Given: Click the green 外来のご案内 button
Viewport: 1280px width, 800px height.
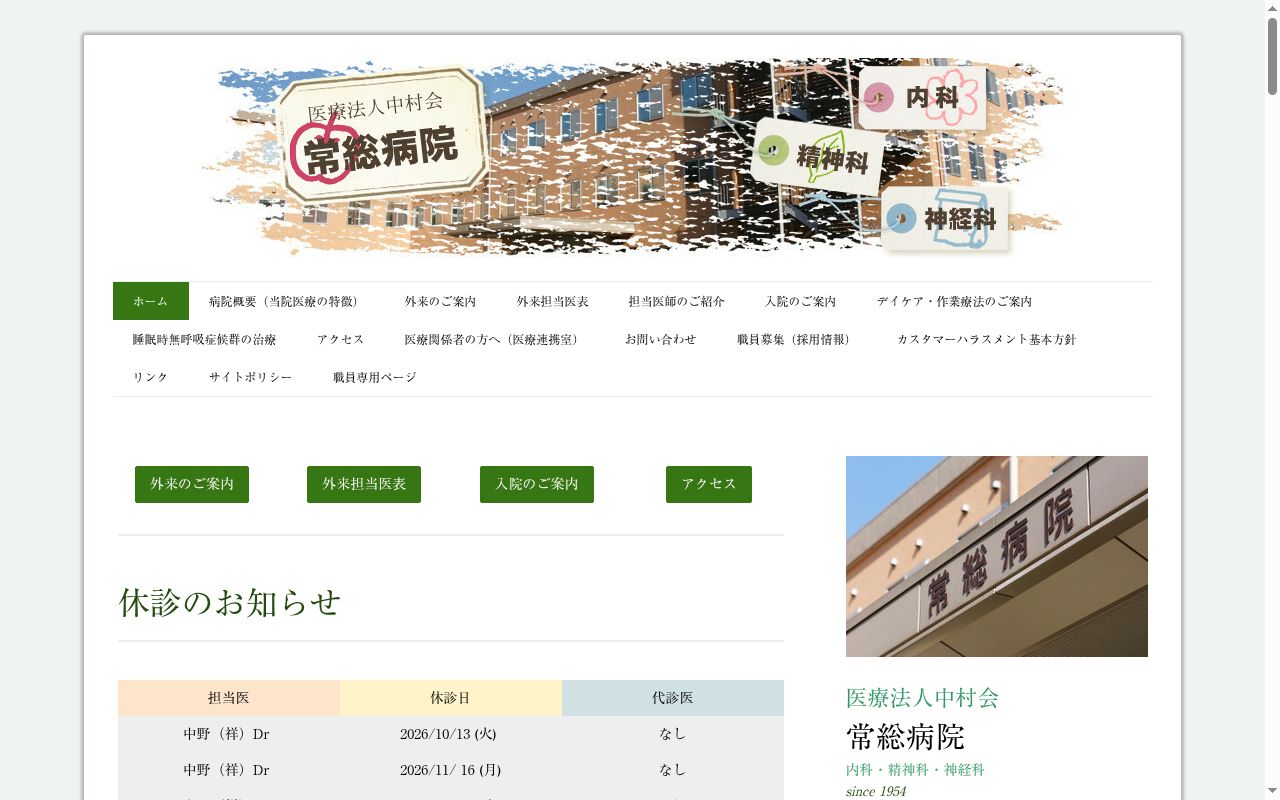Looking at the screenshot, I should click(x=192, y=484).
